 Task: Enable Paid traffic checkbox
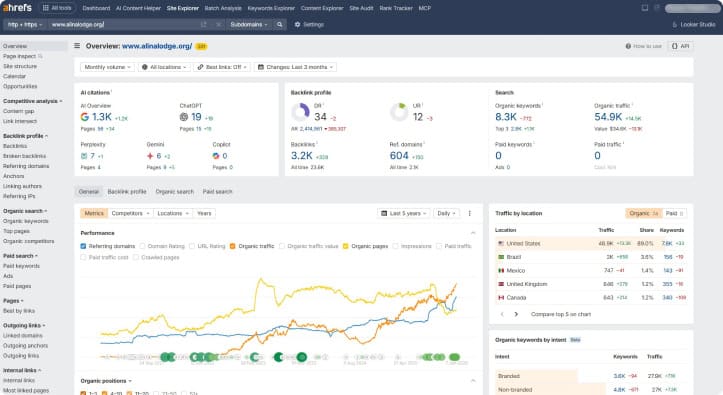[x=439, y=246]
